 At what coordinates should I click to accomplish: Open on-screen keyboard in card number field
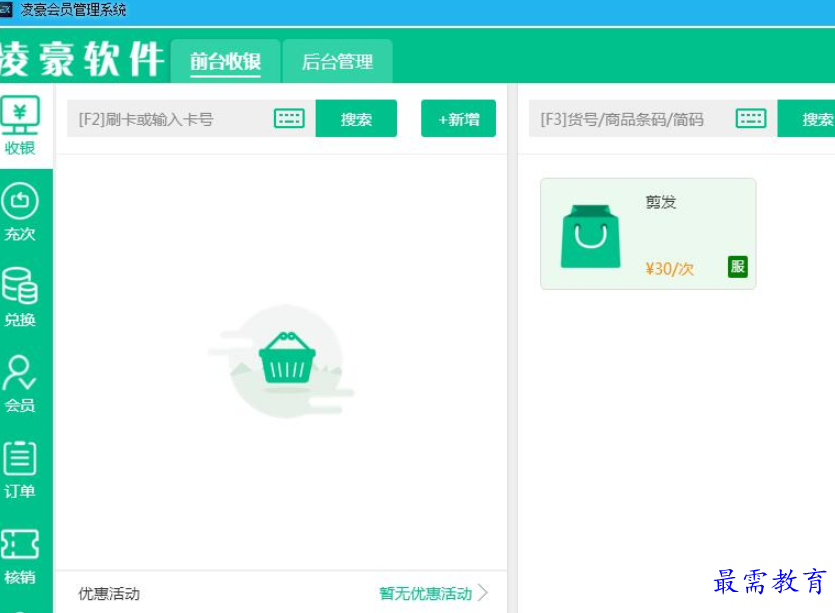coord(289,118)
